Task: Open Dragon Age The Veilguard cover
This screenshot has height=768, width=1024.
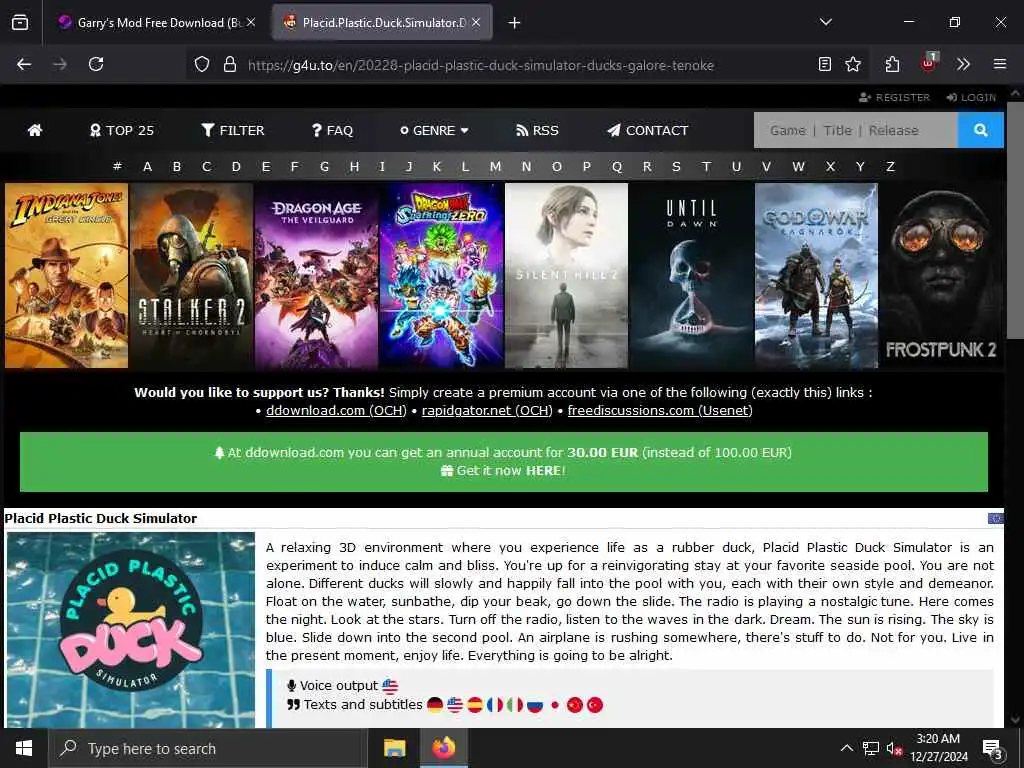Action: pyautogui.click(x=316, y=276)
